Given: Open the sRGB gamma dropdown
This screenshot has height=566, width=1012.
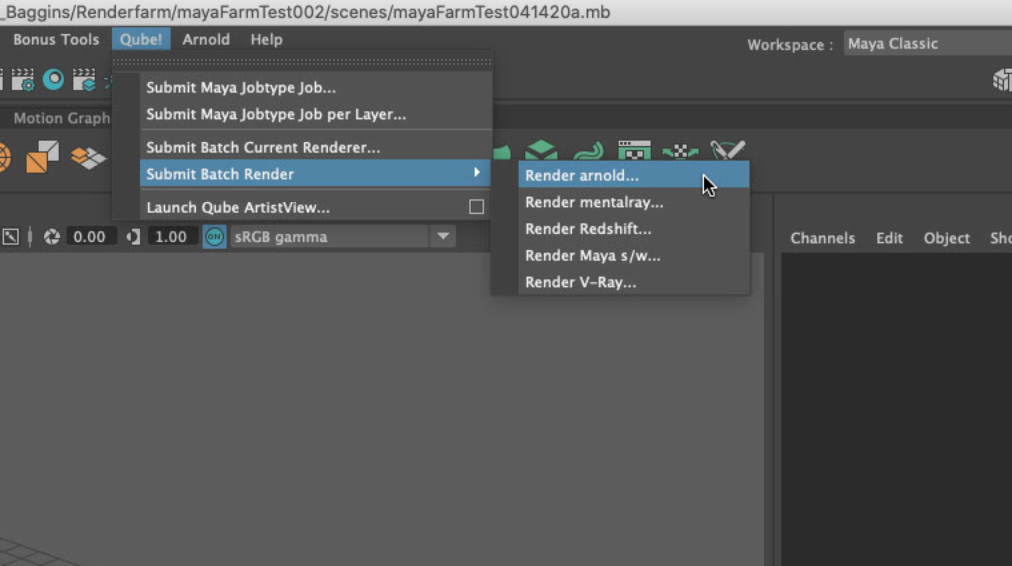Looking at the screenshot, I should pyautogui.click(x=442, y=237).
